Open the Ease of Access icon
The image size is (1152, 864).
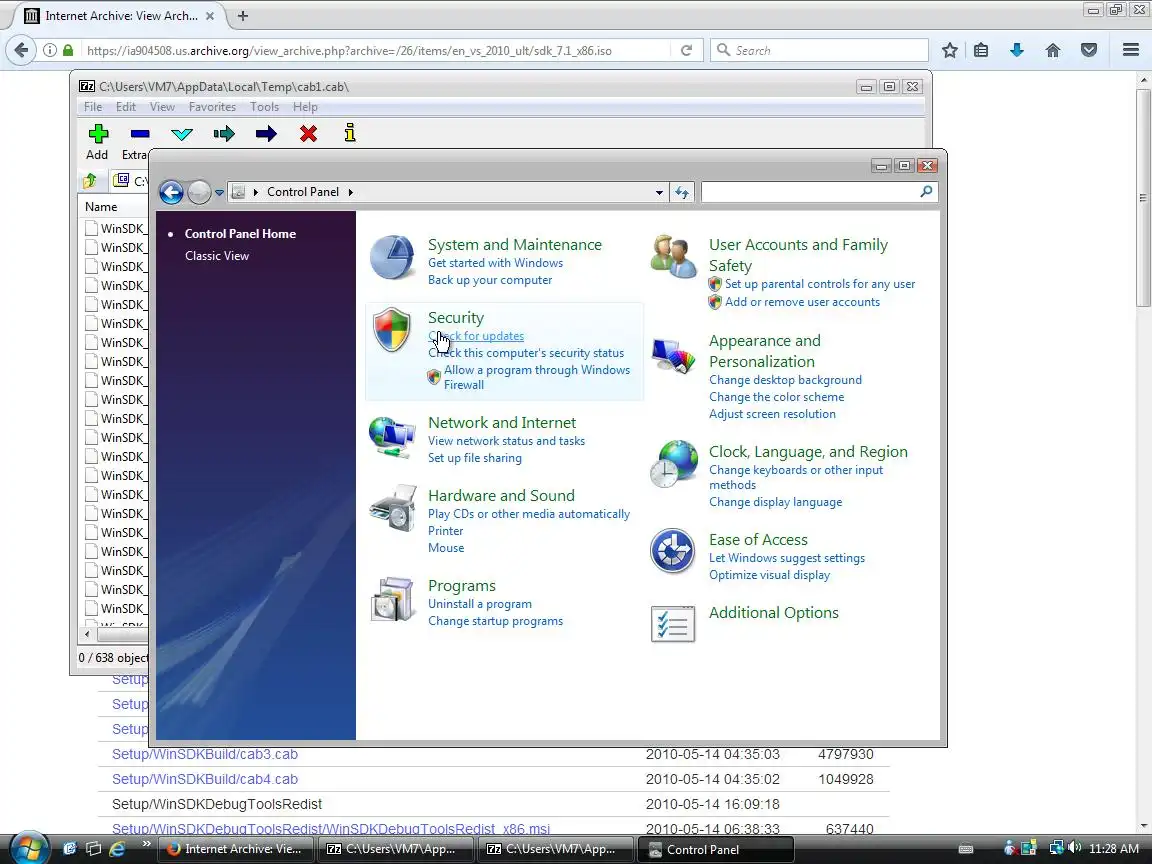(x=672, y=551)
